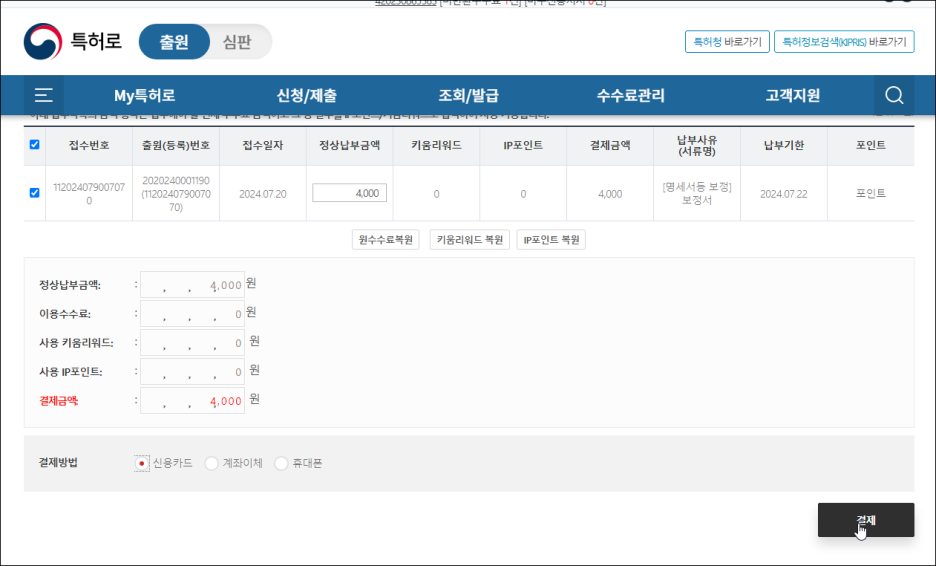
Task: Click the search magnifier icon
Action: tap(894, 95)
